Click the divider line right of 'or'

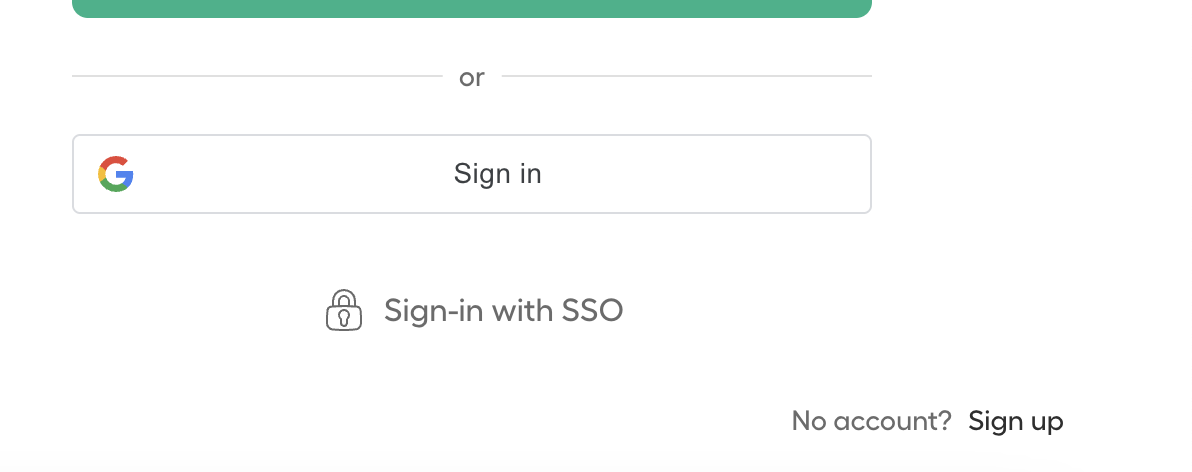686,76
